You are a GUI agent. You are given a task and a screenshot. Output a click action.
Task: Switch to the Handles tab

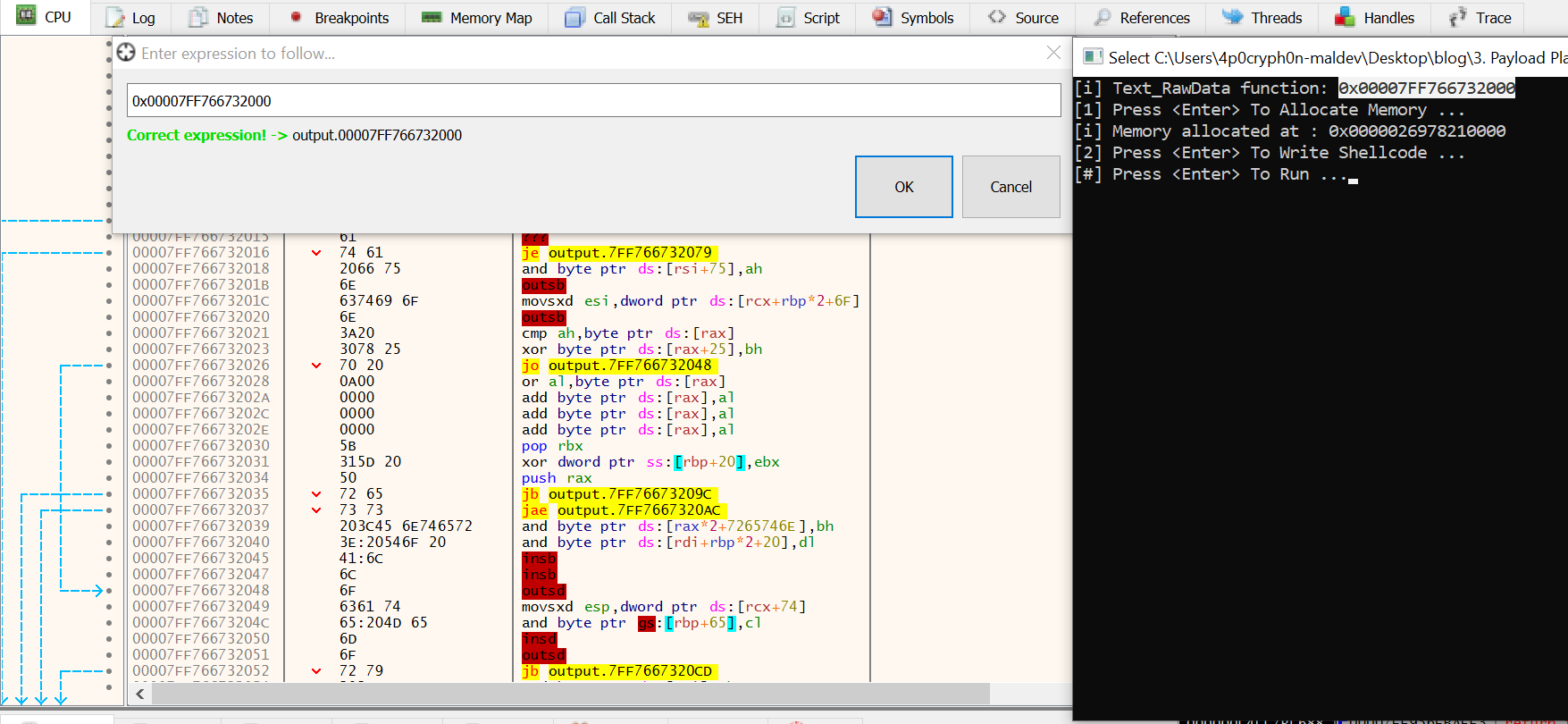click(1375, 17)
